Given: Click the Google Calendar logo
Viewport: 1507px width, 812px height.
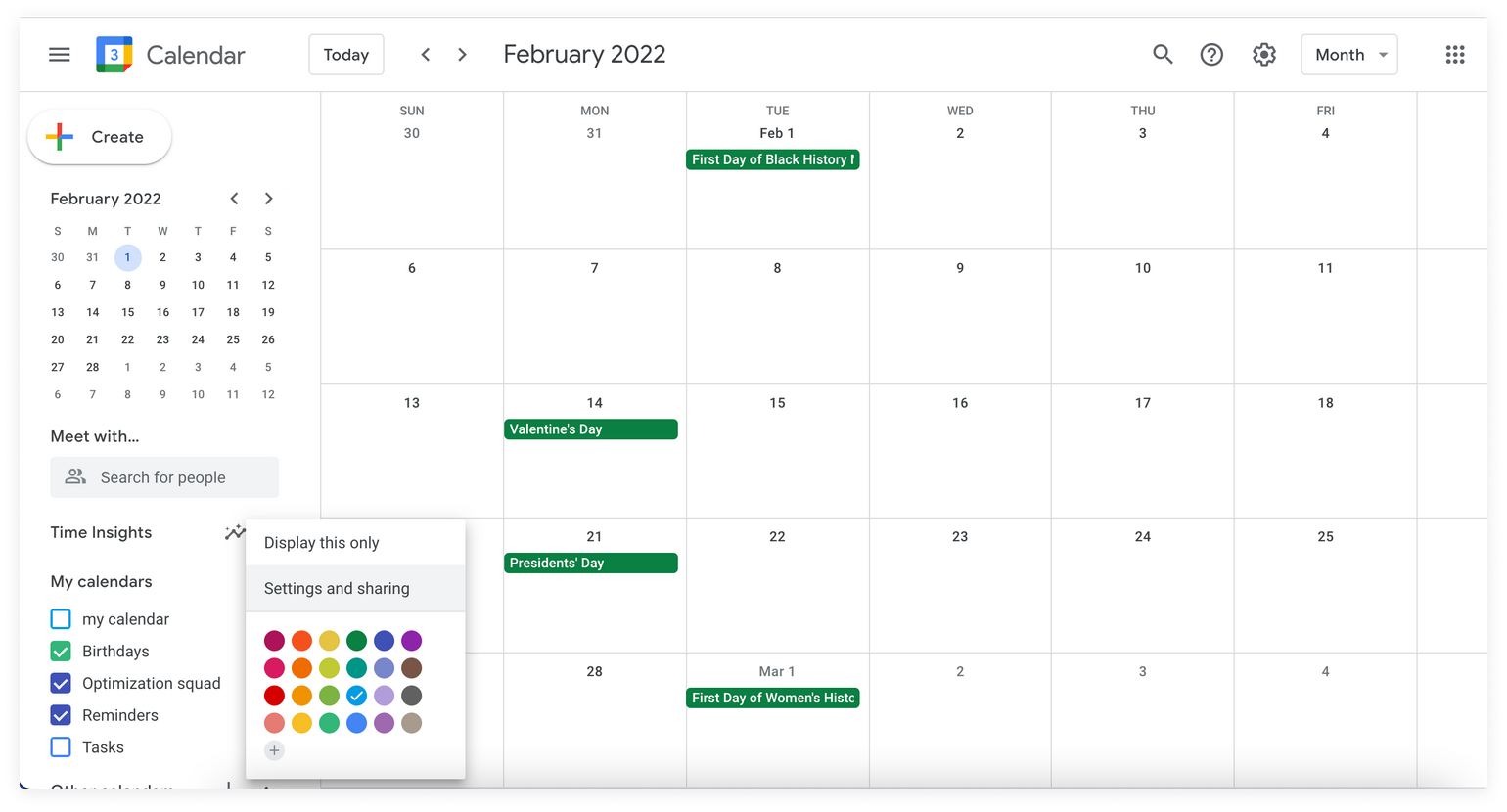Looking at the screenshot, I should coord(114,55).
